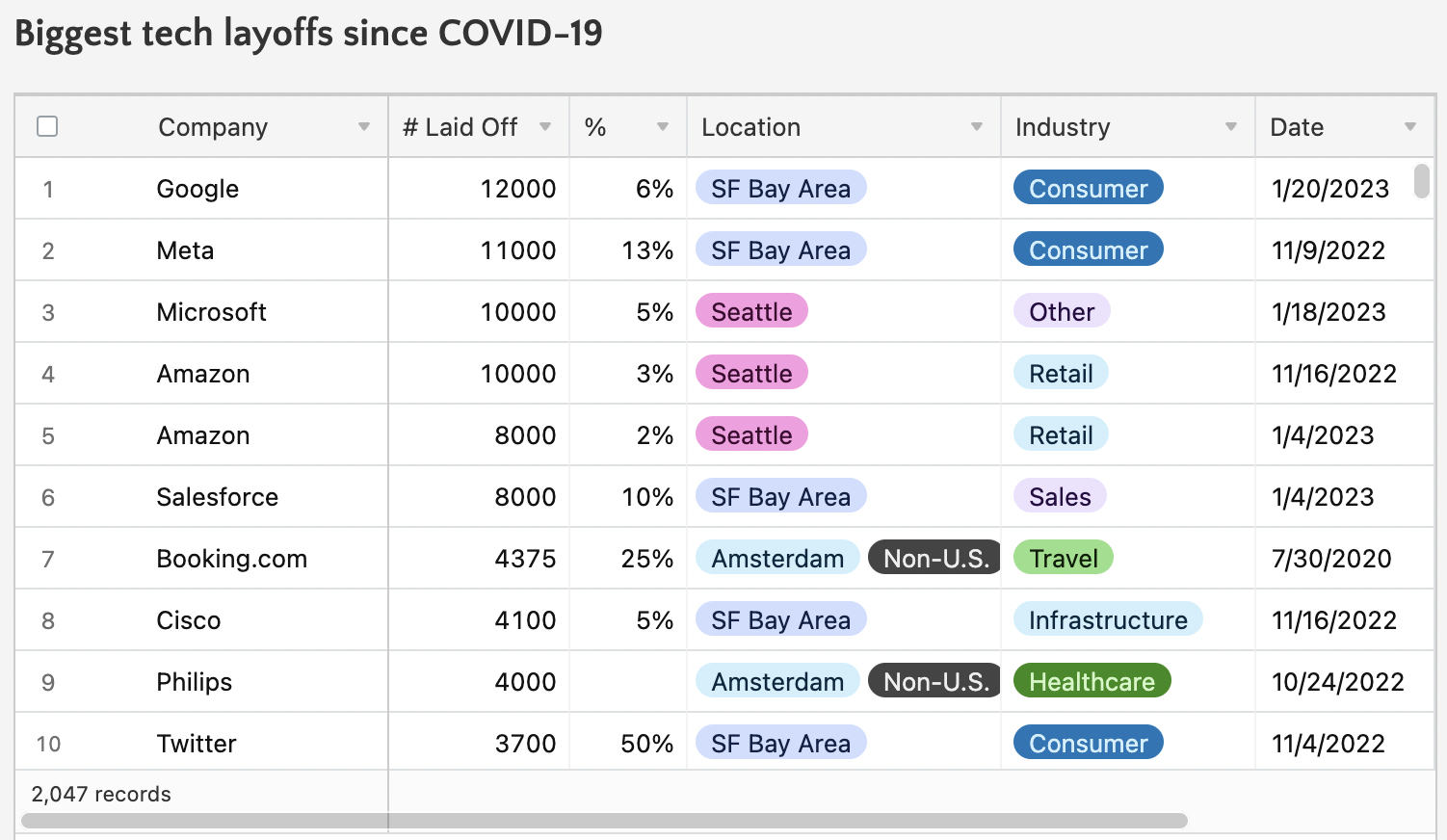This screenshot has width=1447, height=840.
Task: Open the % column dropdown arrow
Action: click(x=663, y=127)
